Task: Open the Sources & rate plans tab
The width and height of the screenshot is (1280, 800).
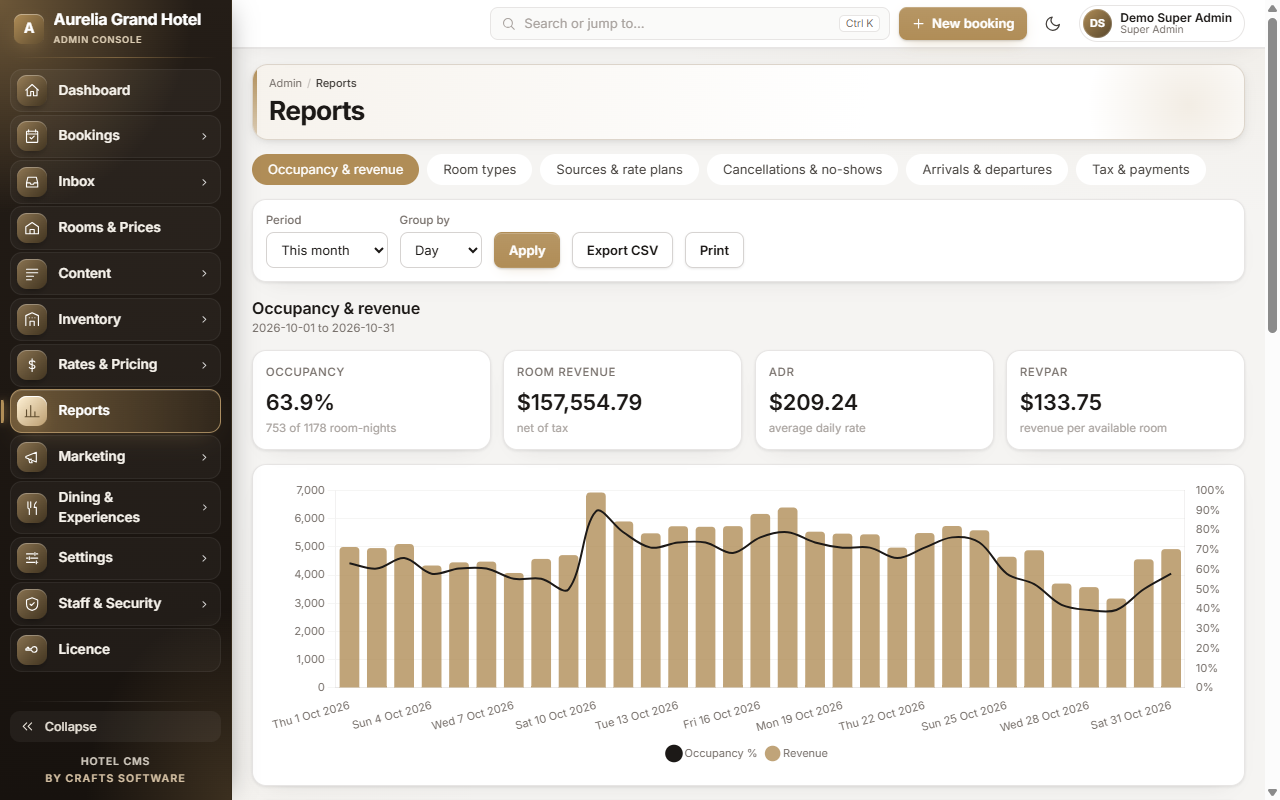Action: click(x=620, y=170)
